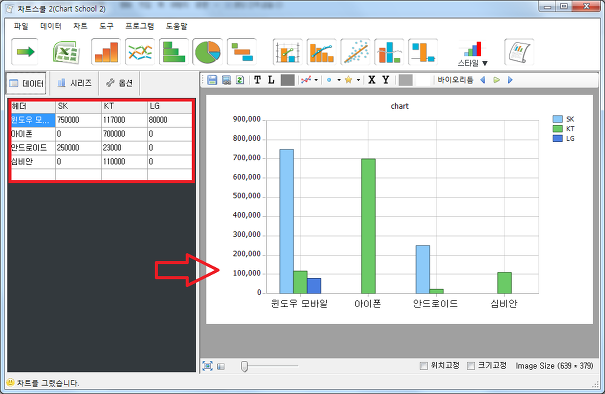Choose the orange bars with curve icon
The height and width of the screenshot is (394, 605).
322,52
